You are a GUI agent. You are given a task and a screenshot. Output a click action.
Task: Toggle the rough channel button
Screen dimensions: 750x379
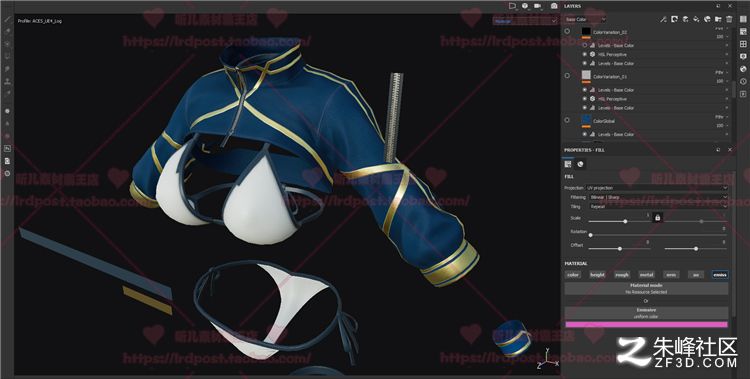coord(622,275)
